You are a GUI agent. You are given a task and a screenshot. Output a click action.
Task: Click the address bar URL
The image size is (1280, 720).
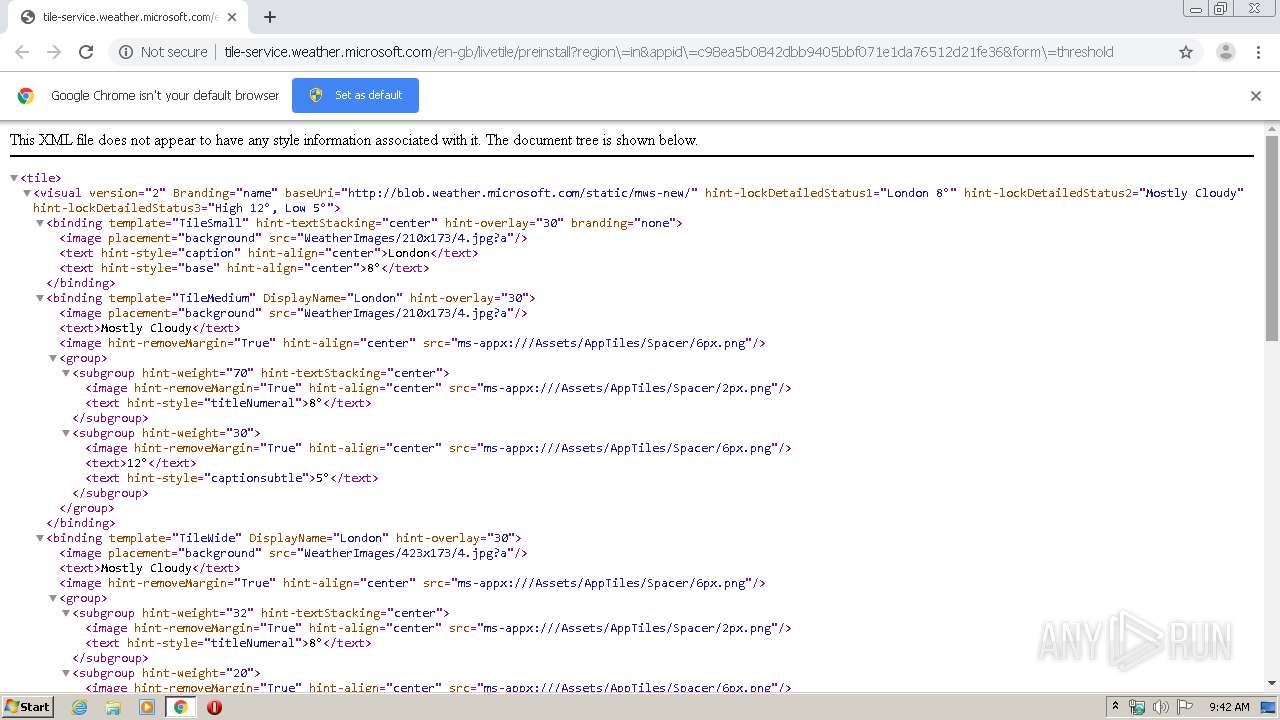(x=668, y=52)
